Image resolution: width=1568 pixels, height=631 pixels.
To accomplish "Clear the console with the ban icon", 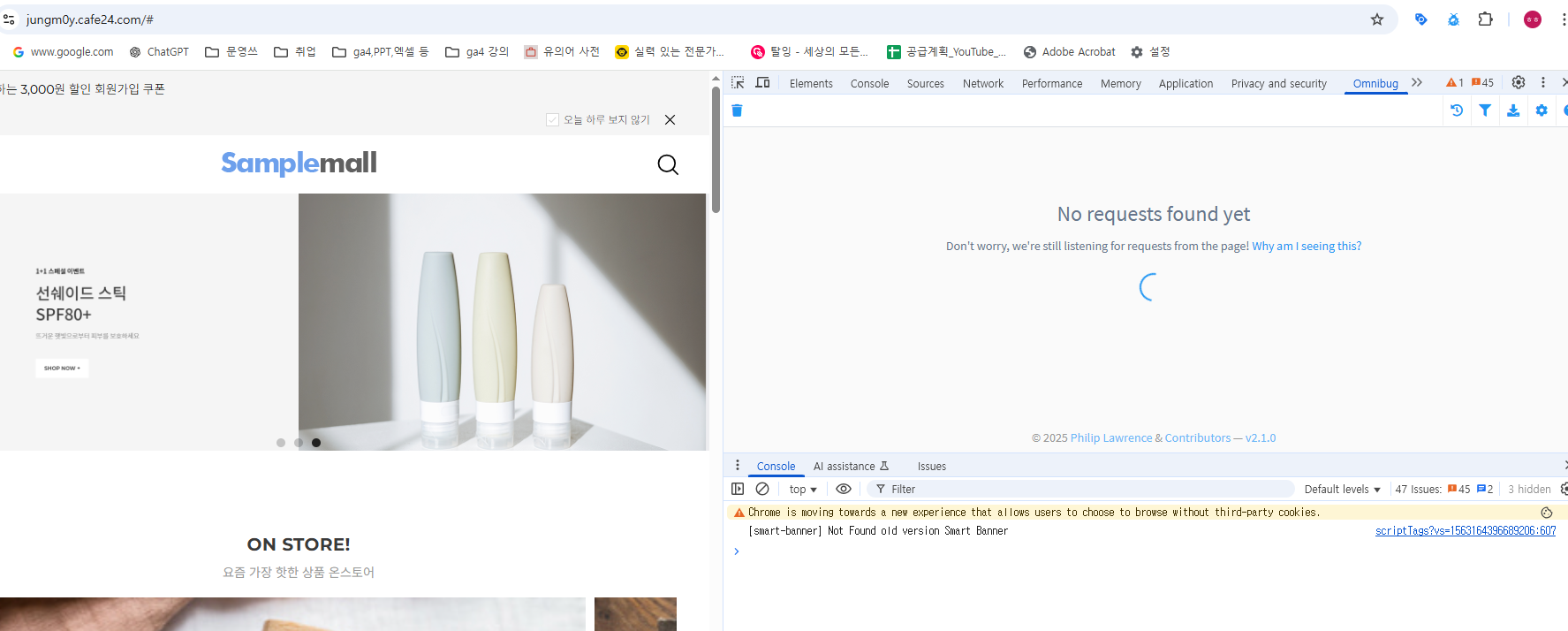I will click(762, 489).
